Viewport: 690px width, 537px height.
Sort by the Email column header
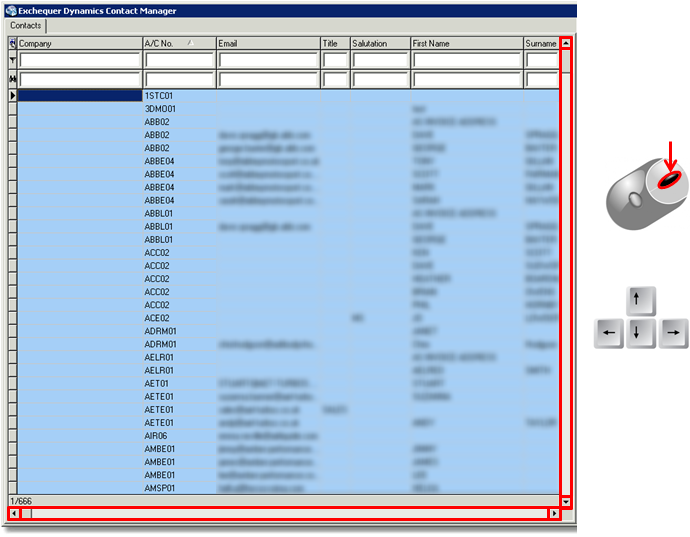pyautogui.click(x=268, y=44)
